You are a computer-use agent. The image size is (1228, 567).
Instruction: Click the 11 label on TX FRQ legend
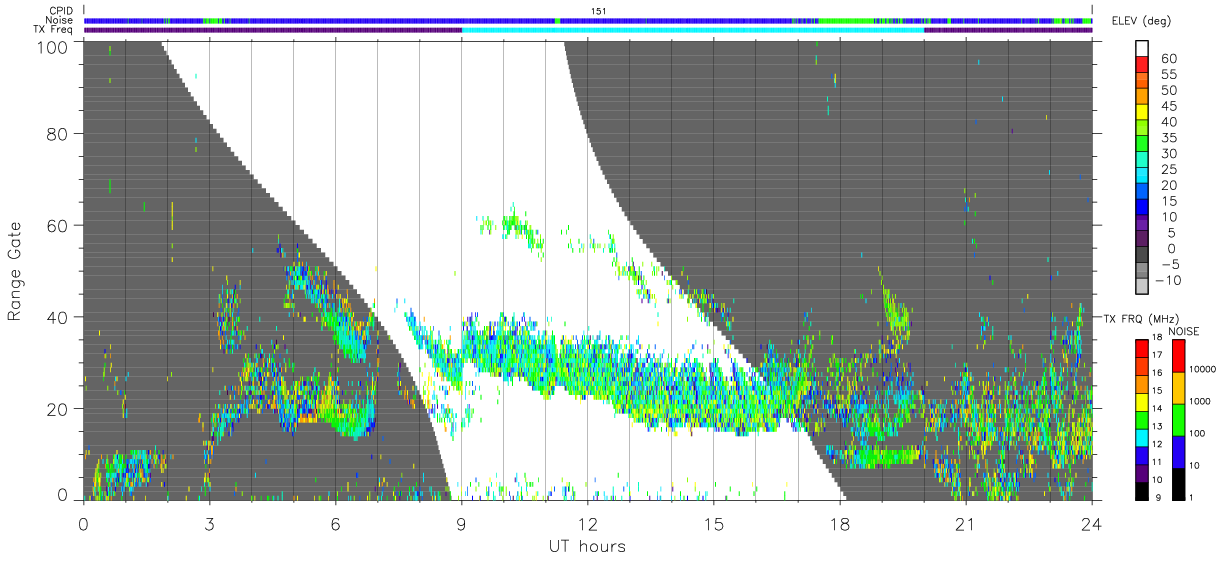coord(1156,462)
